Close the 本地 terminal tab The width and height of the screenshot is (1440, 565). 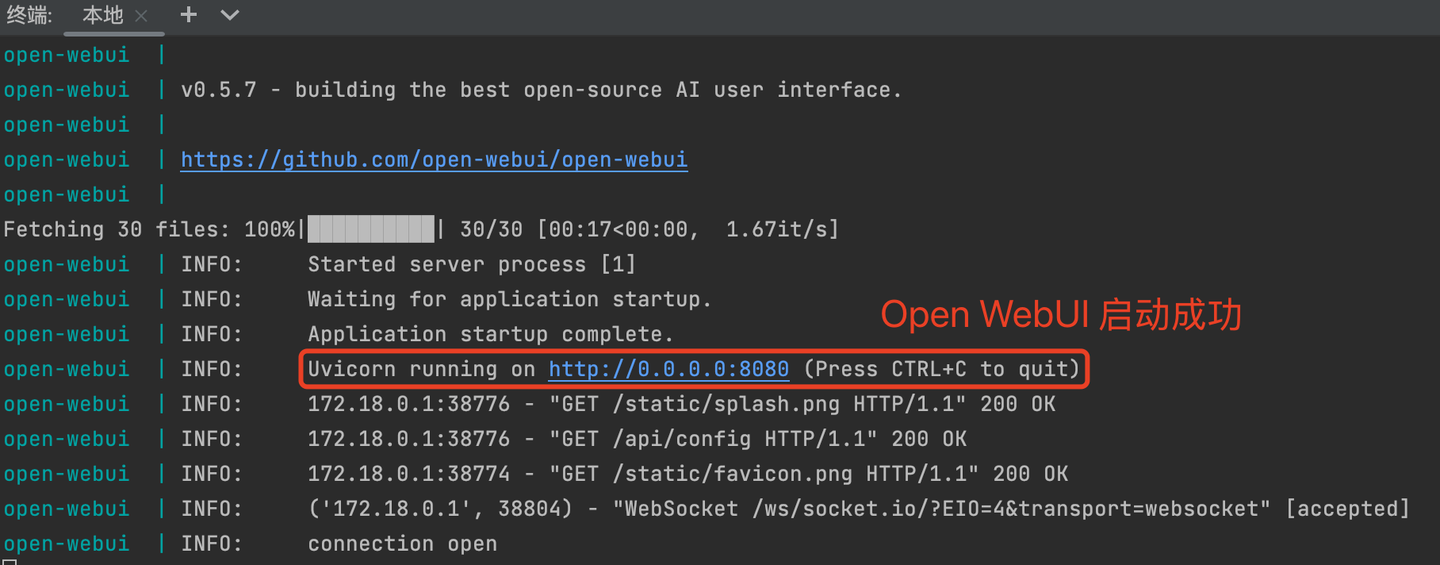click(x=141, y=16)
